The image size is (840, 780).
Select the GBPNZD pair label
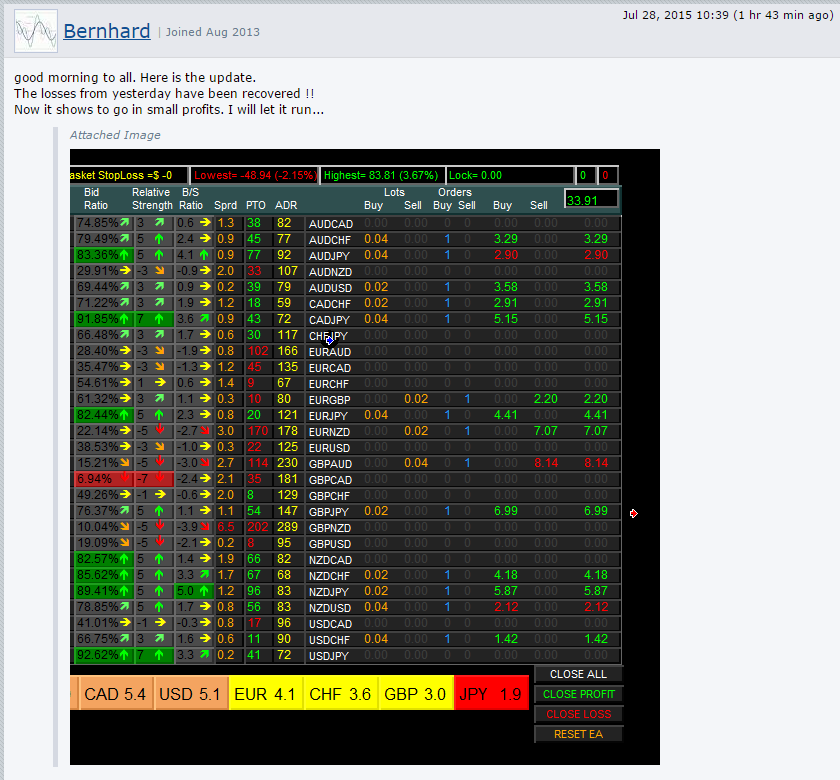tap(330, 528)
